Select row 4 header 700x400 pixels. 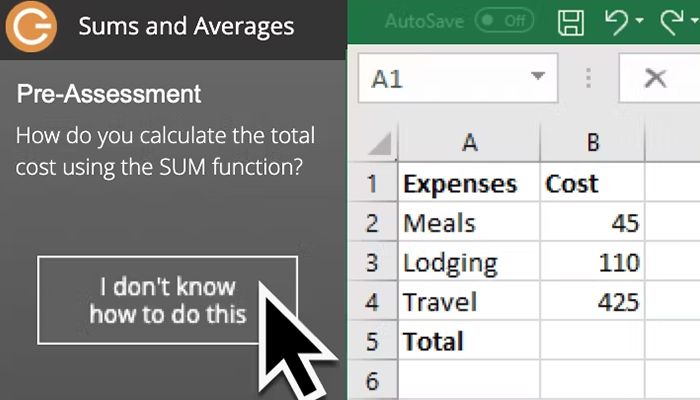(372, 301)
